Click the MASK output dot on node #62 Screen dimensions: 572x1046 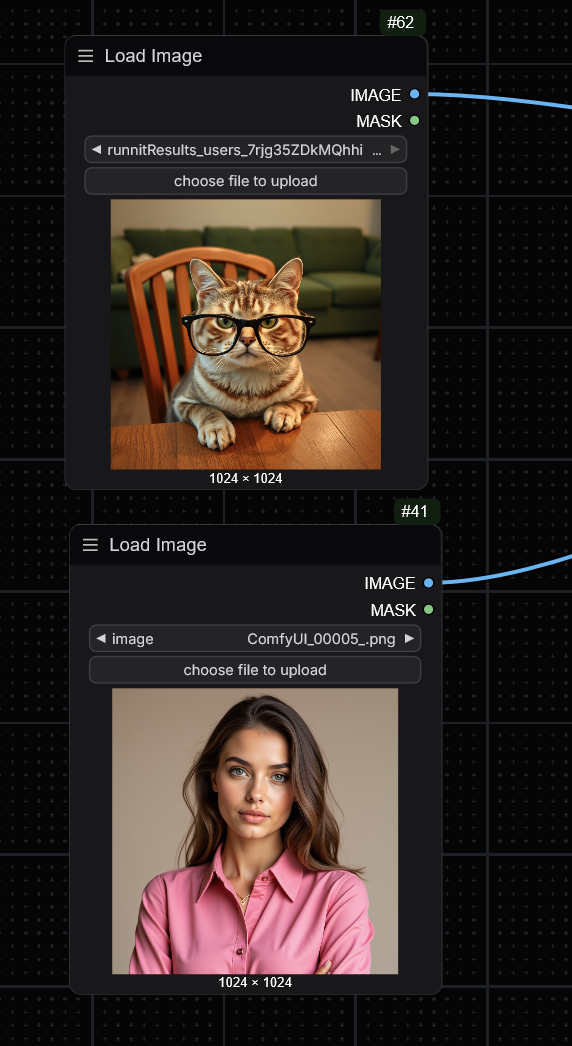click(x=414, y=121)
